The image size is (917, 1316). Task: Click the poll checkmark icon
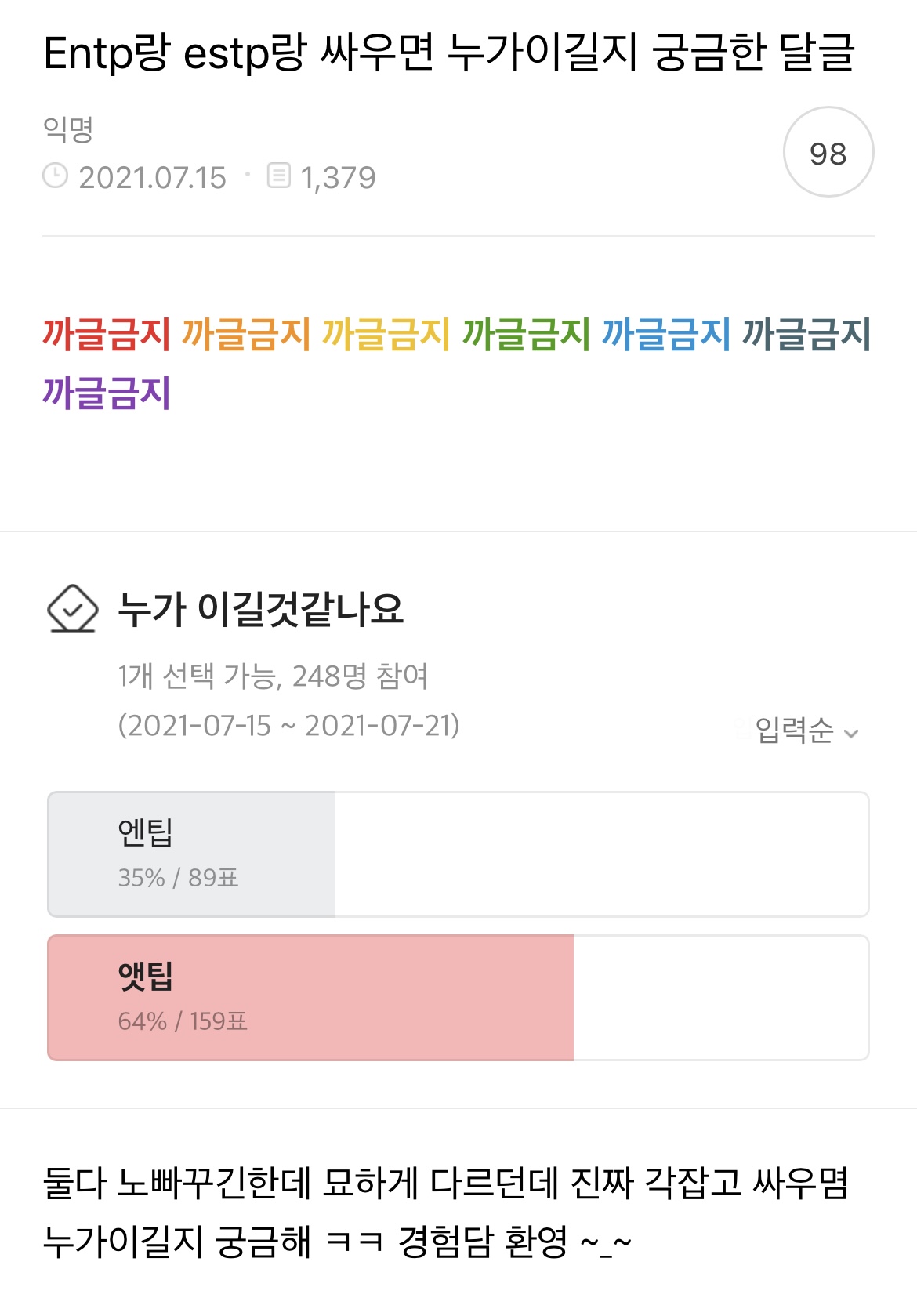click(x=72, y=609)
